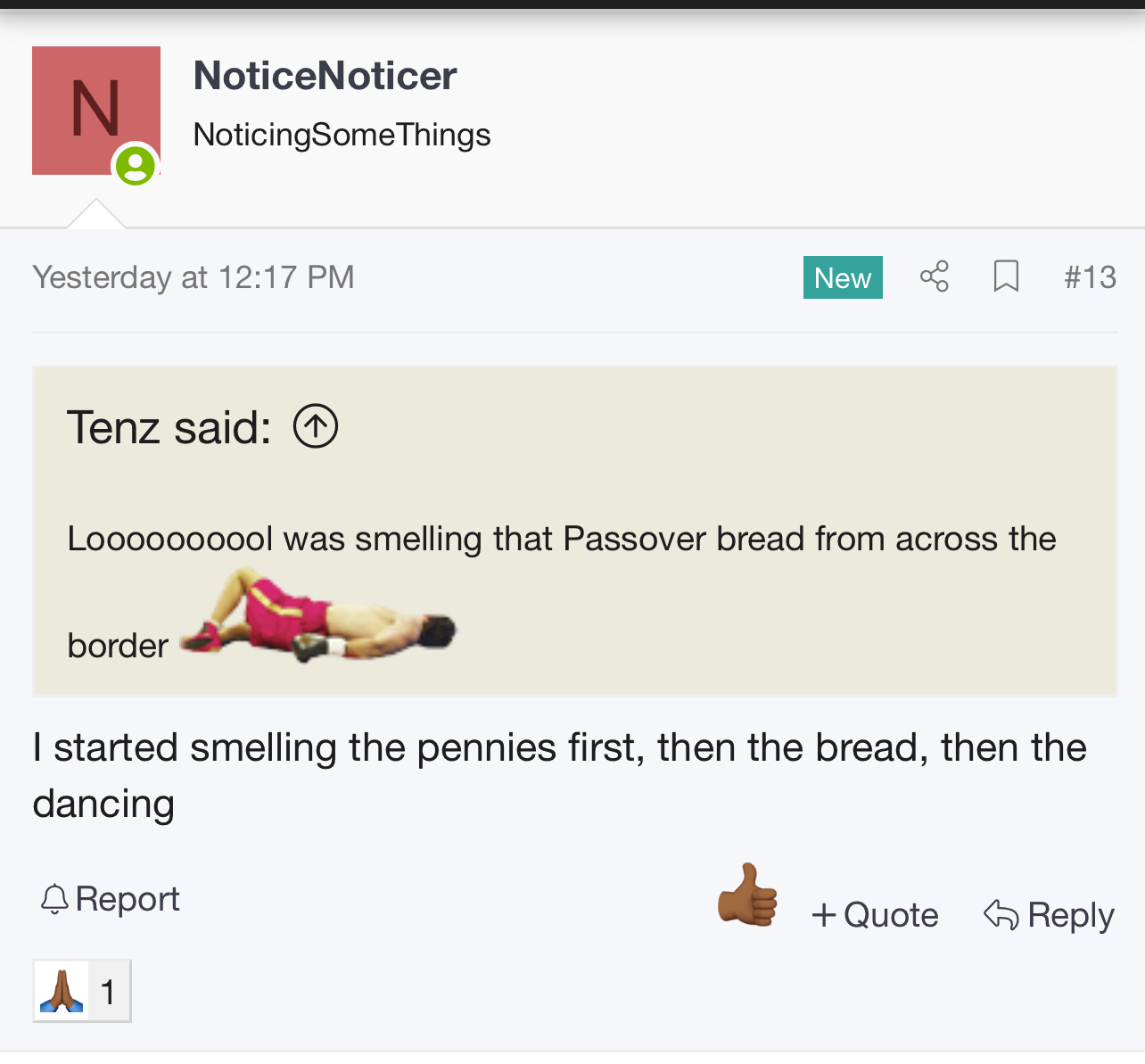Bookmark this post with the bookmark icon
The image size is (1145, 1064).
coord(1006,276)
